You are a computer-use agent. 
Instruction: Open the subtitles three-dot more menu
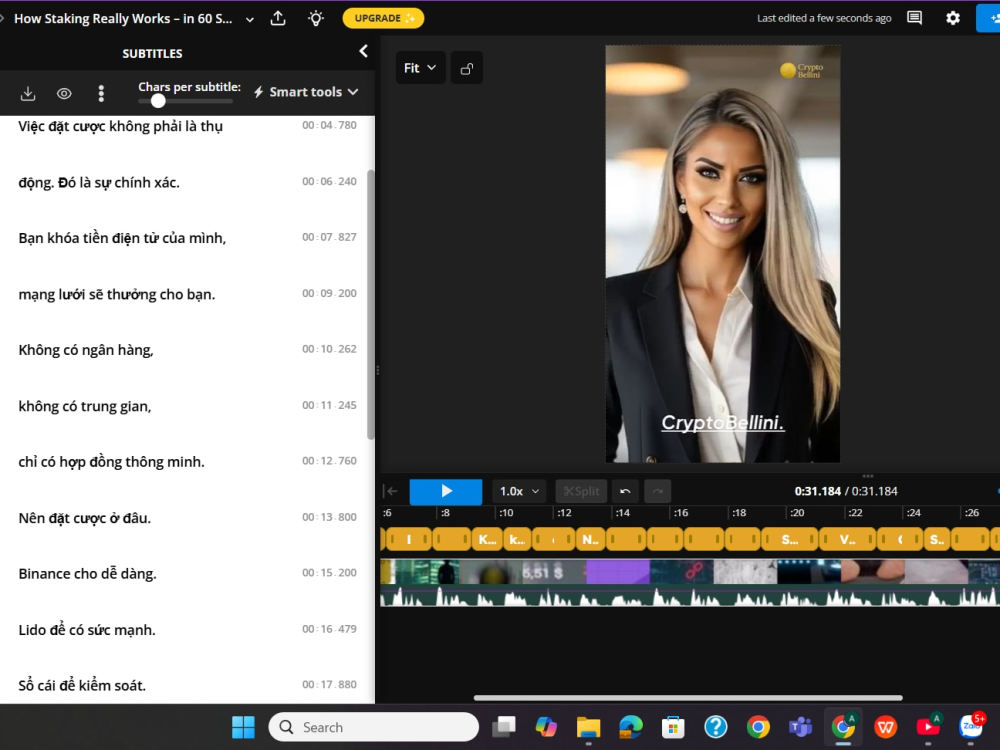[x=101, y=94]
